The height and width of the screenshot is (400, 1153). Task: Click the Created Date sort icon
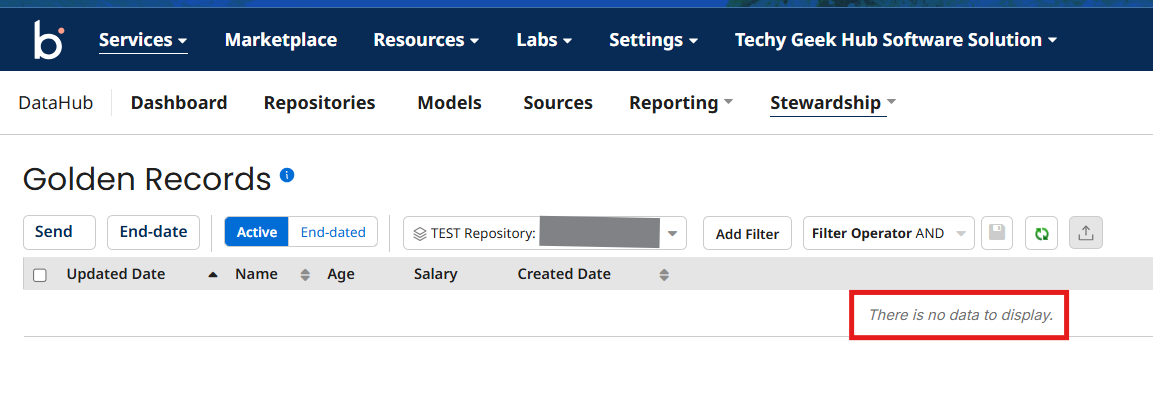pos(663,274)
